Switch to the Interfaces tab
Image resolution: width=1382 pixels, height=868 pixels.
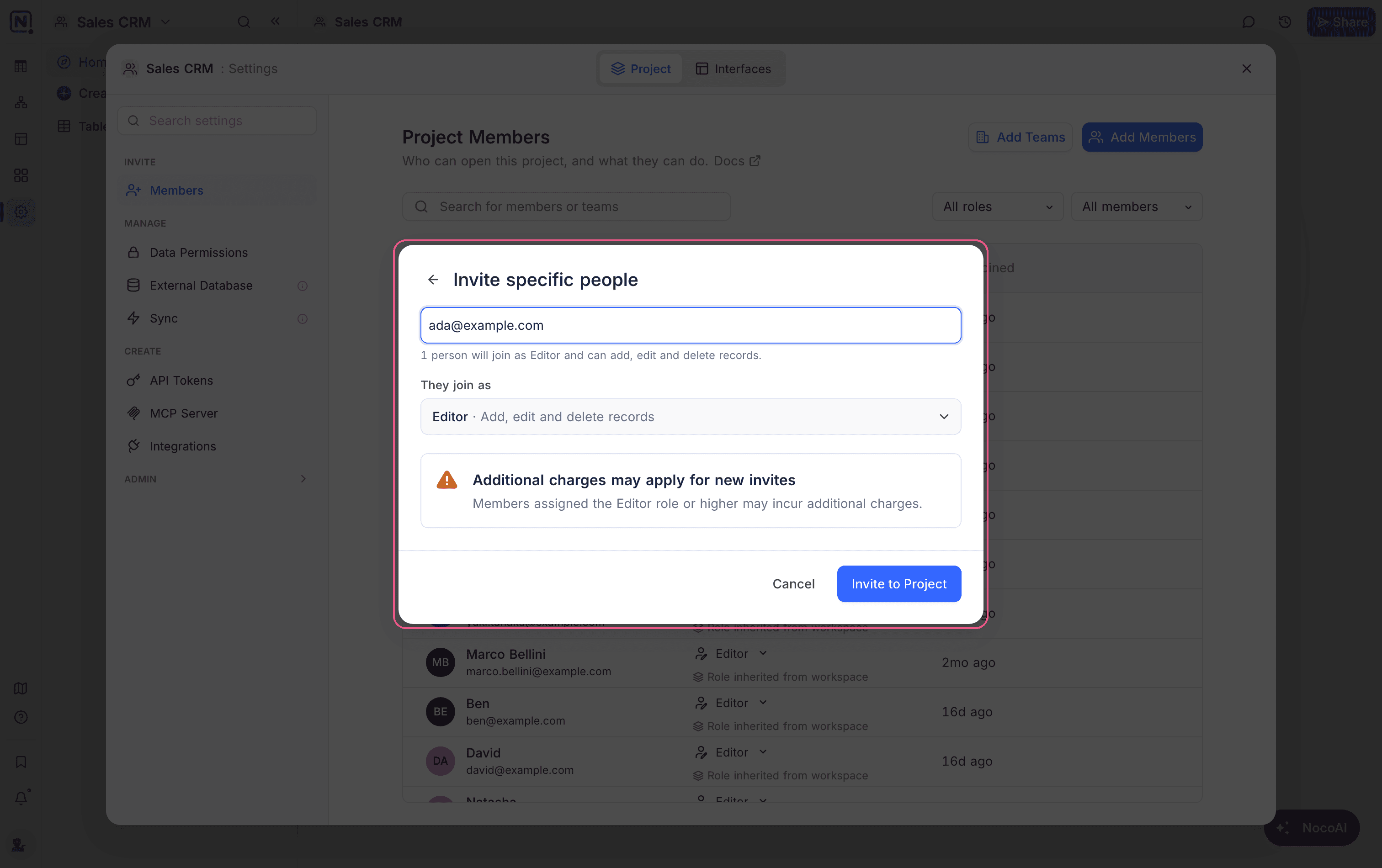click(734, 69)
